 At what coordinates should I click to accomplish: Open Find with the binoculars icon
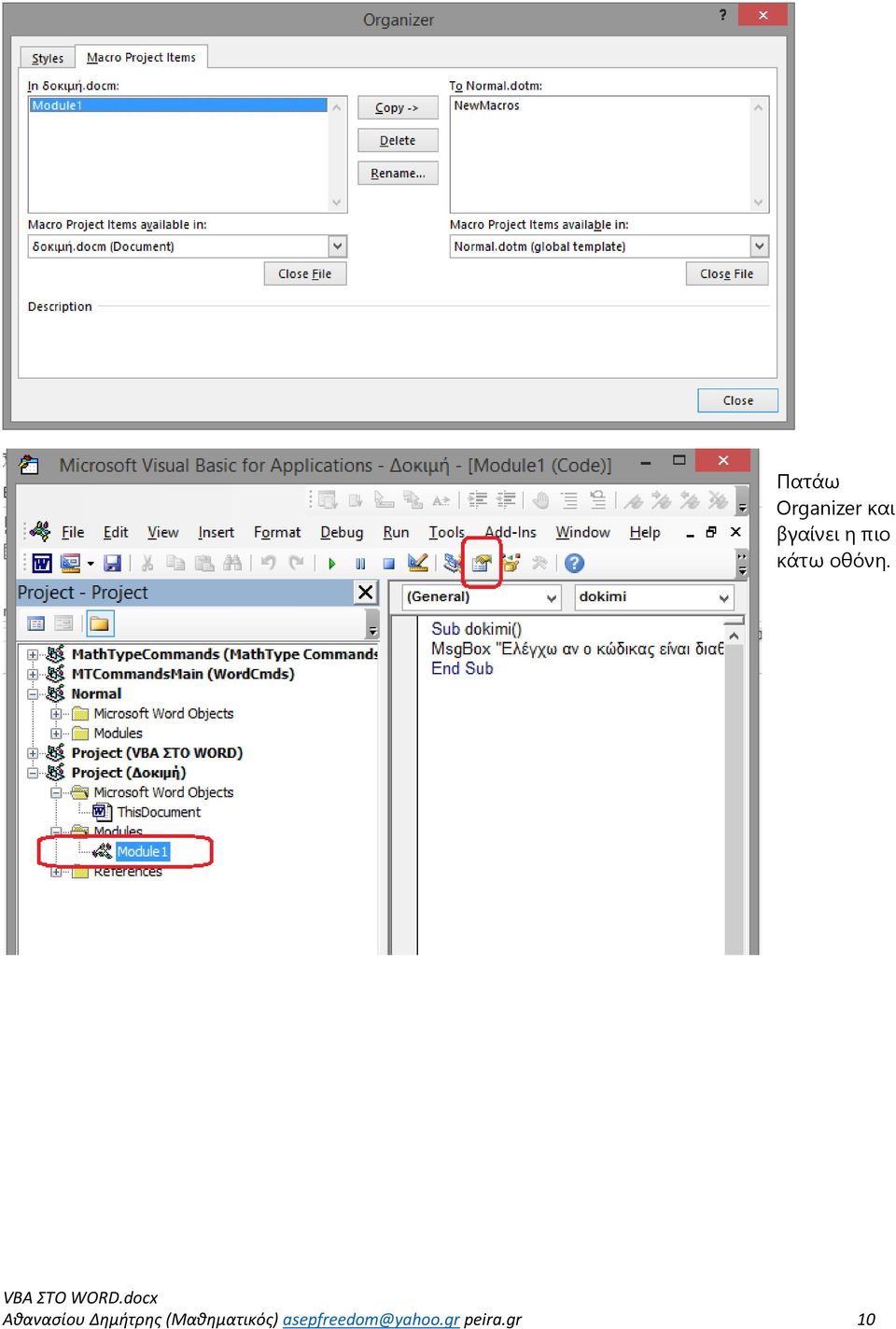232,563
